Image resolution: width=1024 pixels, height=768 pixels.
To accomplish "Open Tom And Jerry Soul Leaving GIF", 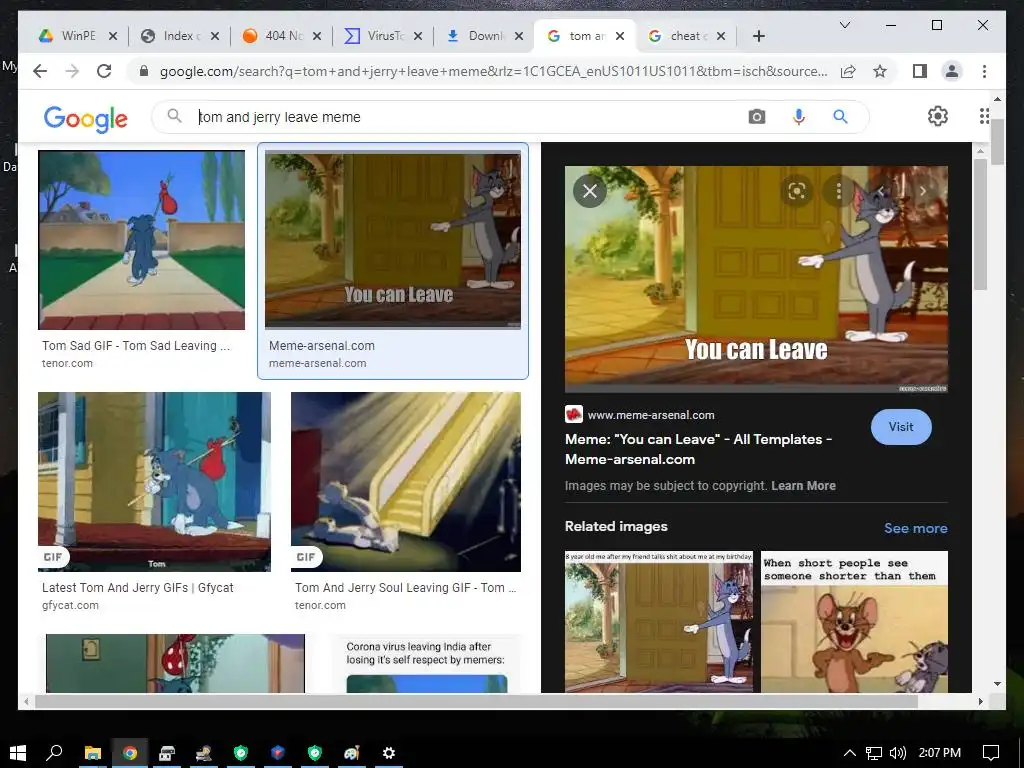I will pyautogui.click(x=406, y=482).
